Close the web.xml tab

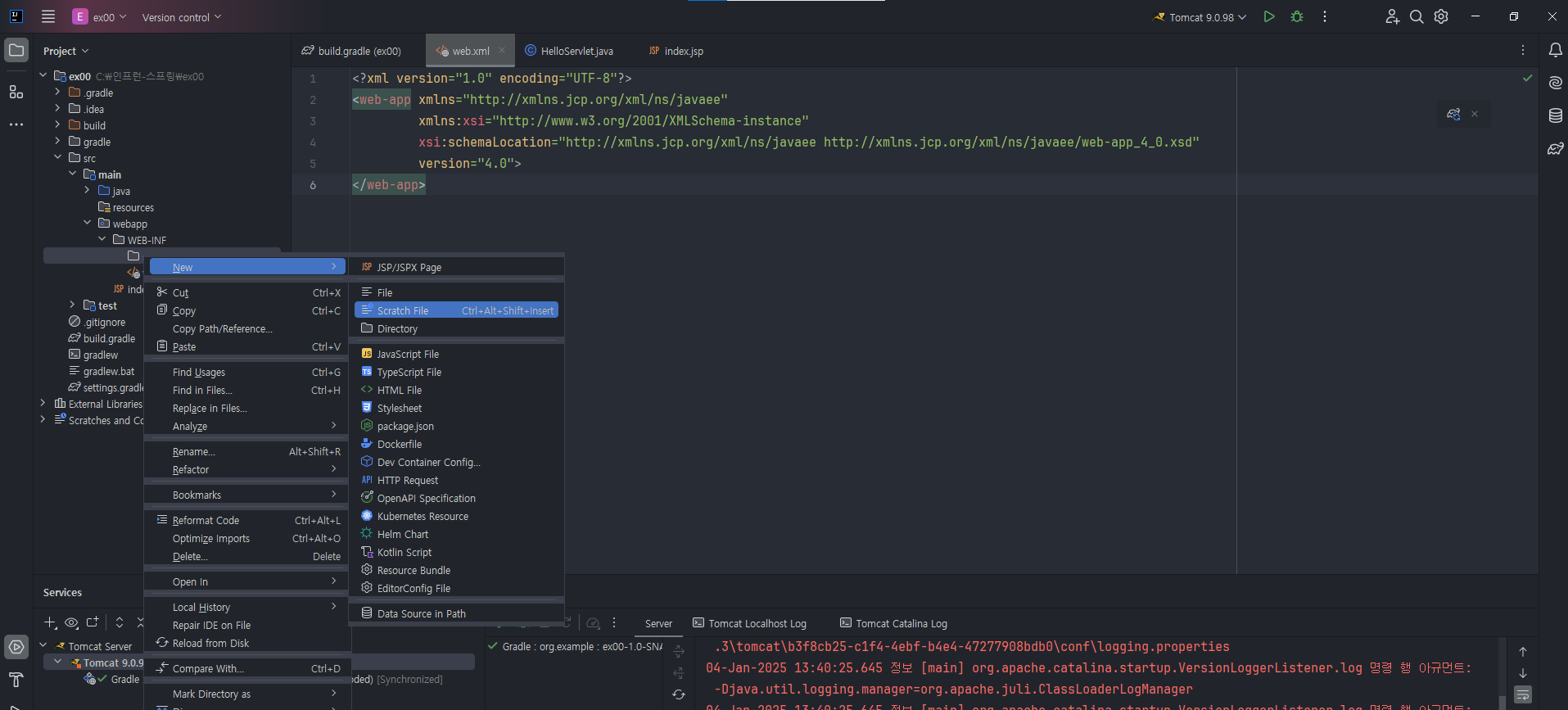click(502, 50)
